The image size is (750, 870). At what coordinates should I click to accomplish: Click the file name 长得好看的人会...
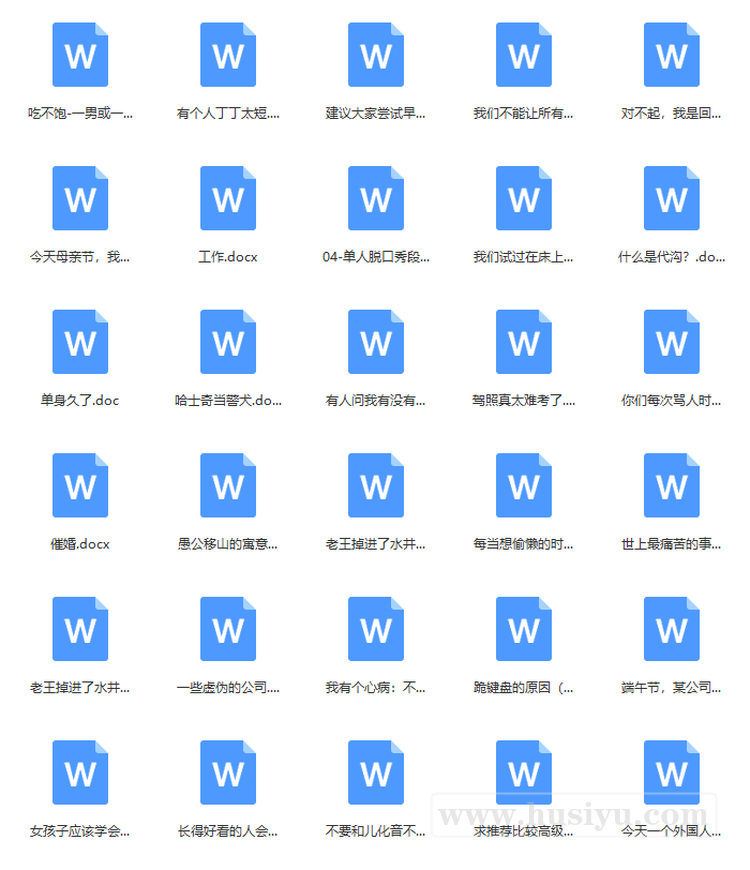(228, 831)
